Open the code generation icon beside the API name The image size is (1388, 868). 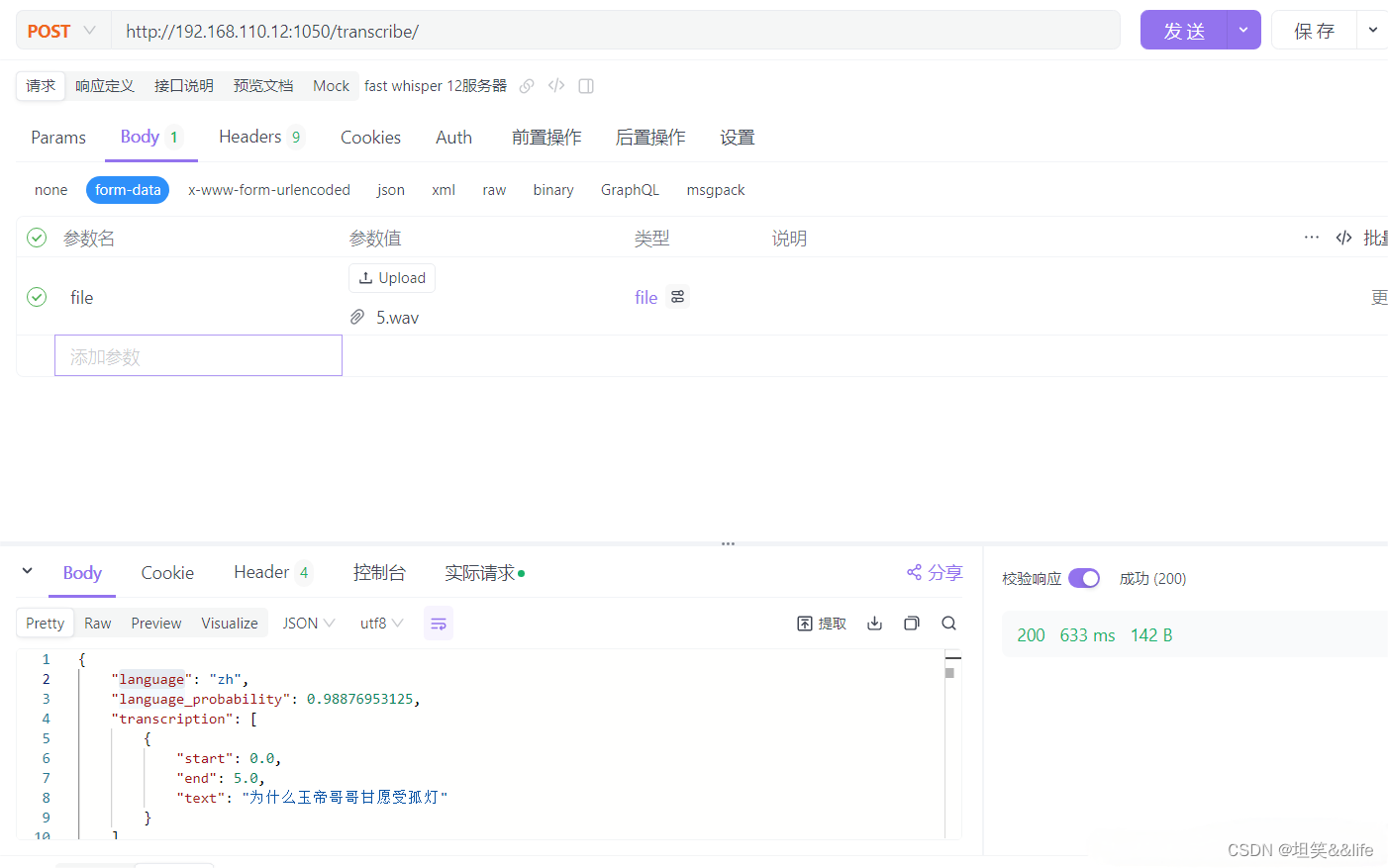click(x=556, y=86)
